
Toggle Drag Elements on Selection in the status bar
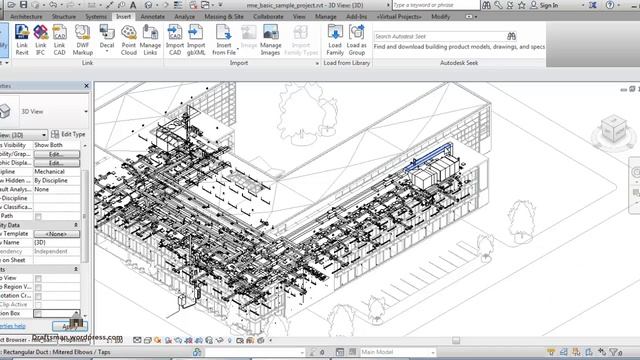[602, 352]
